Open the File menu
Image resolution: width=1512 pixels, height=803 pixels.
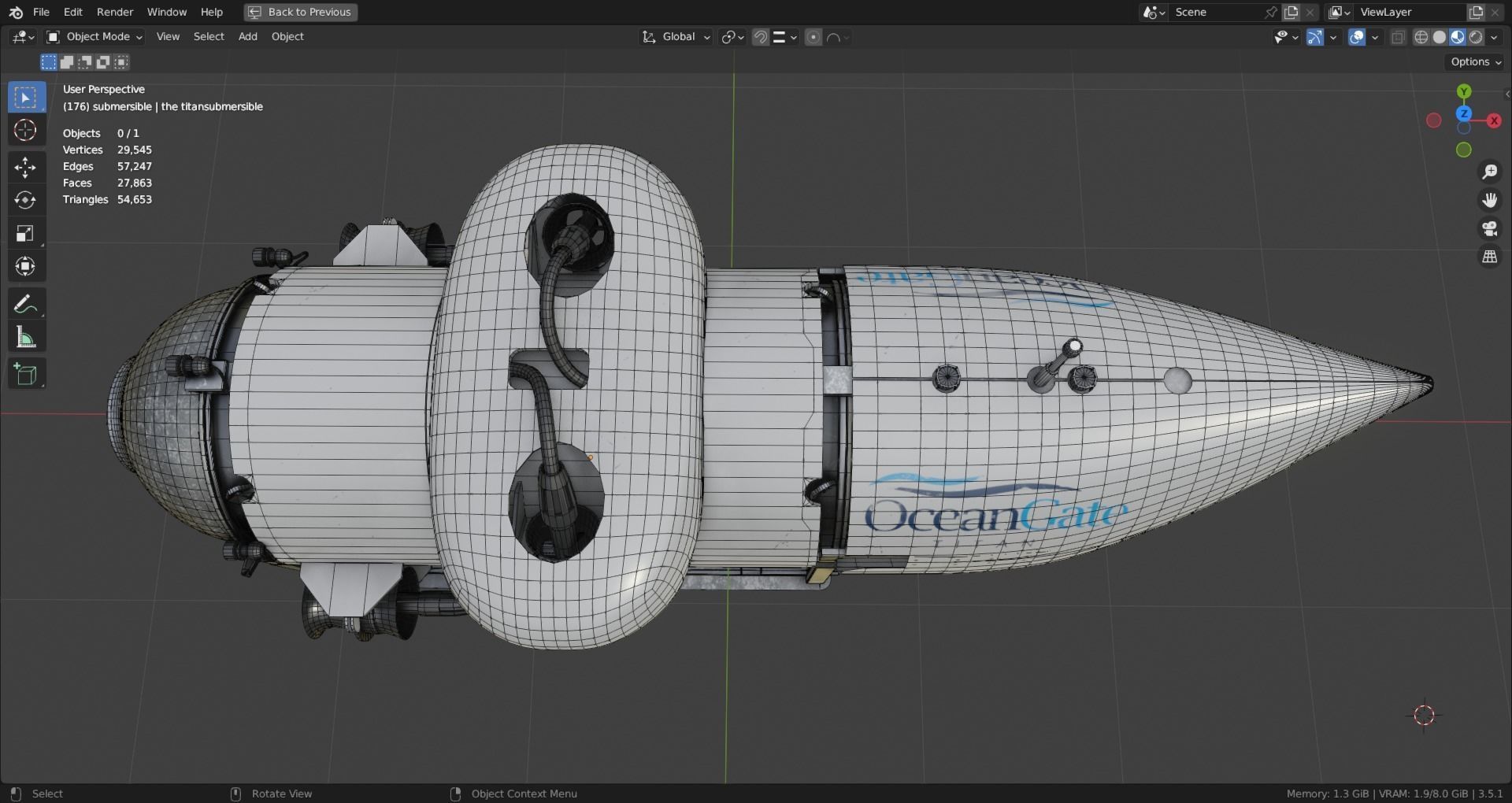click(41, 12)
